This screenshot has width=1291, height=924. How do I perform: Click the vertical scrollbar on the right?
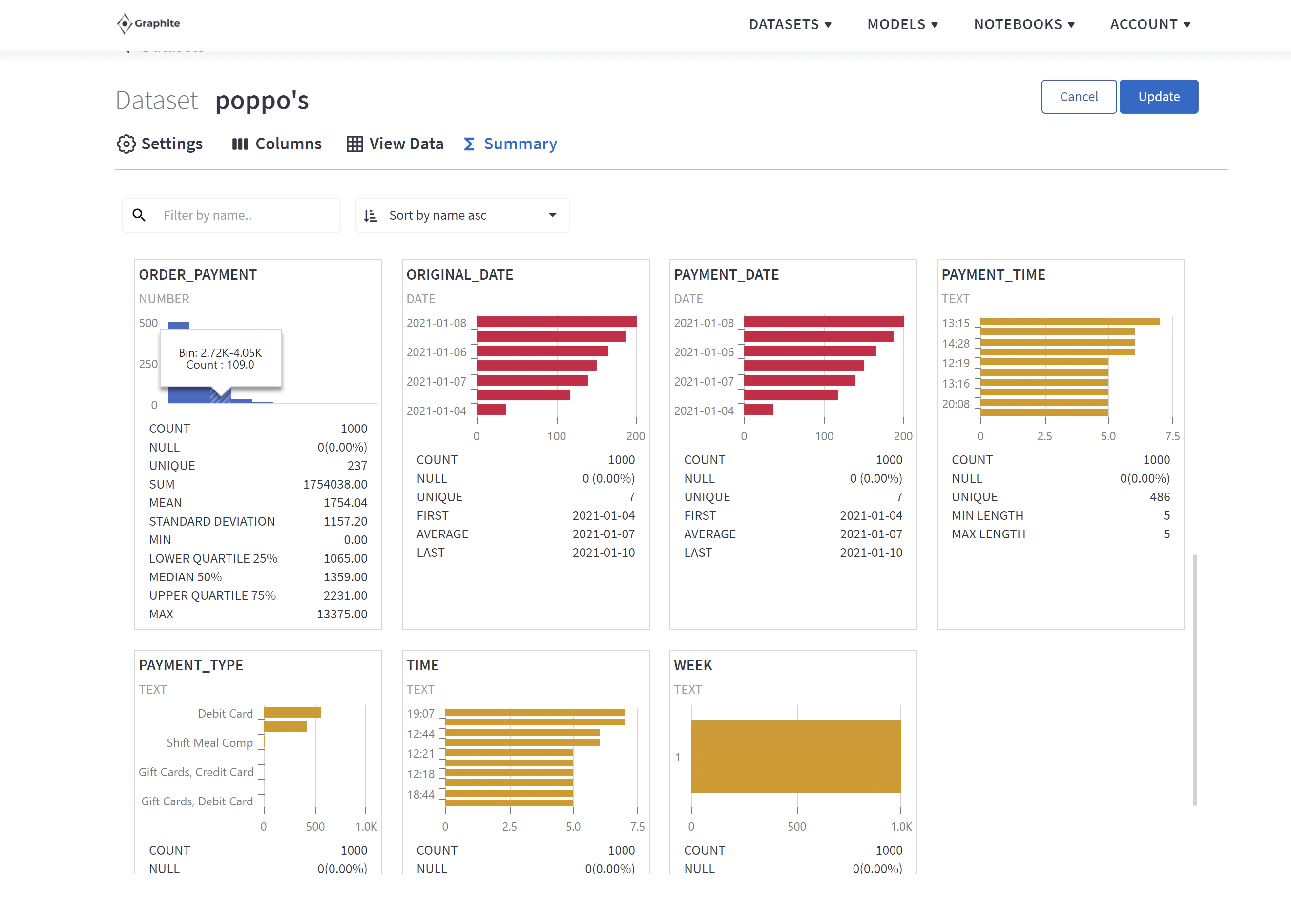coord(1194,679)
